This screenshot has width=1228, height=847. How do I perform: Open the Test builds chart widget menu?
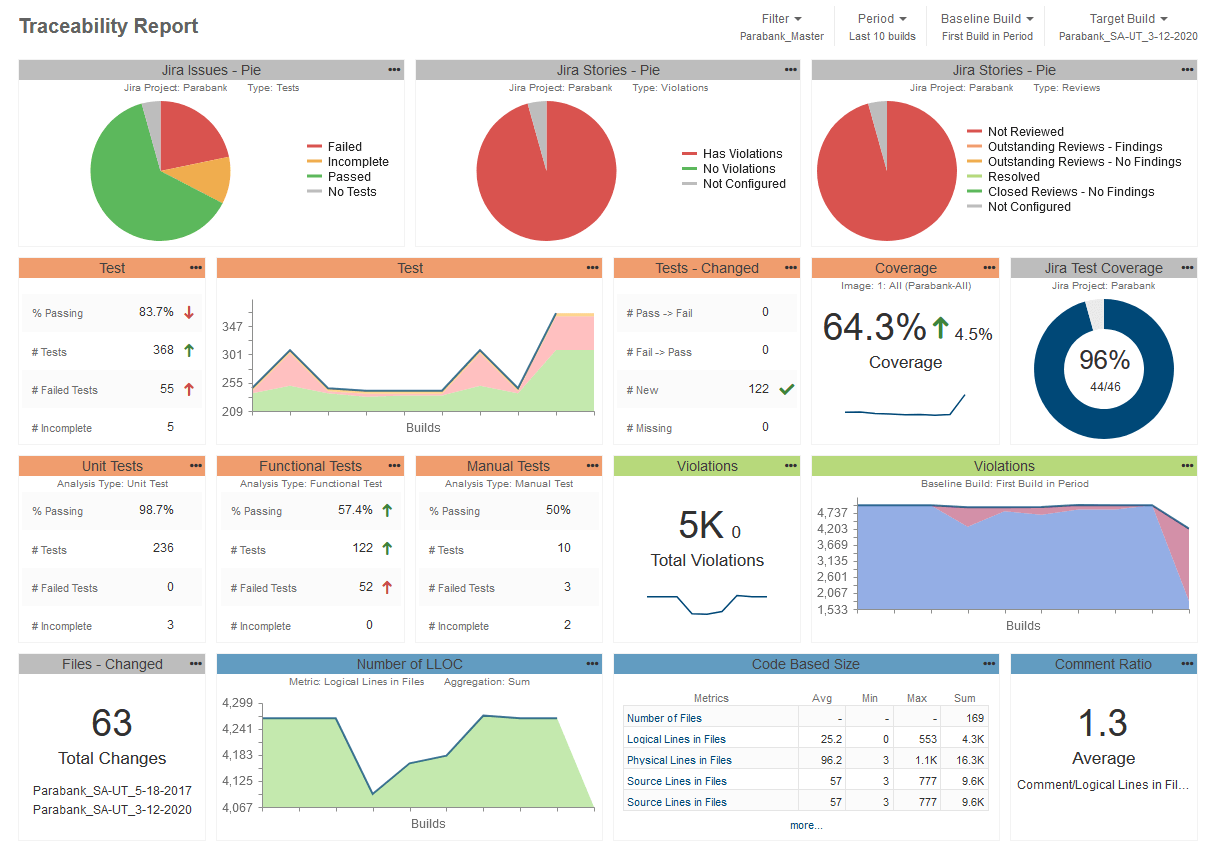coord(593,268)
